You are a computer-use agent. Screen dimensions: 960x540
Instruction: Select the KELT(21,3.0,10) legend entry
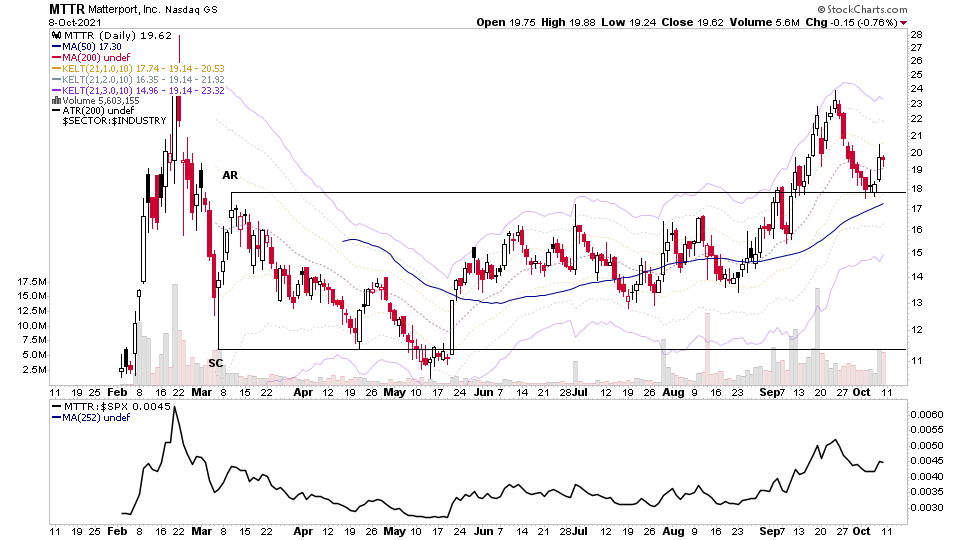coord(138,91)
